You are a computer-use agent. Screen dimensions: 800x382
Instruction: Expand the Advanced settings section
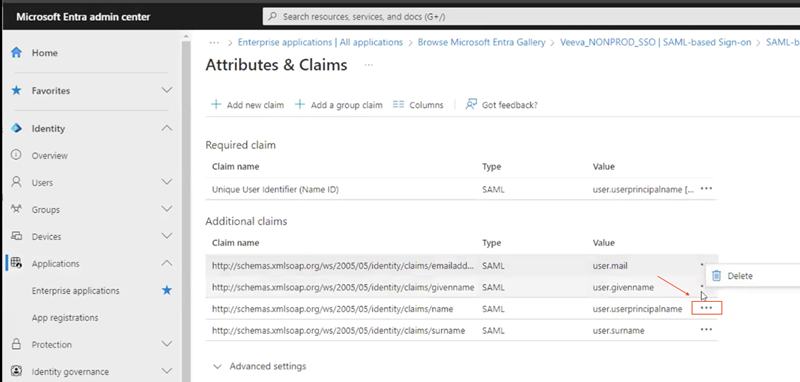[x=260, y=366]
